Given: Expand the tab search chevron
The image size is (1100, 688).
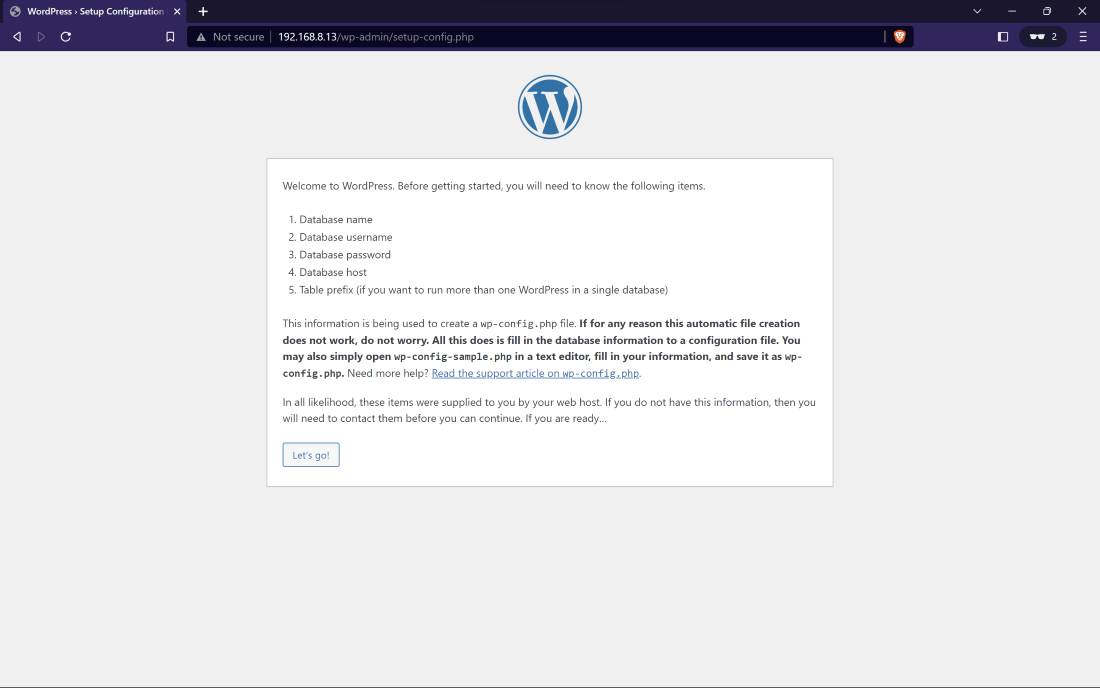Looking at the screenshot, I should [977, 11].
